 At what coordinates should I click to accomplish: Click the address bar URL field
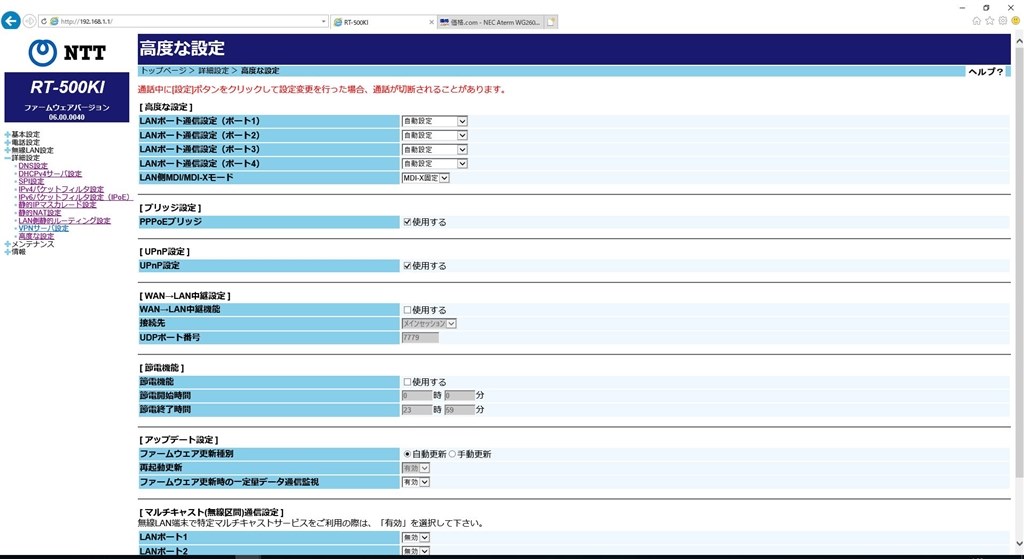point(186,22)
